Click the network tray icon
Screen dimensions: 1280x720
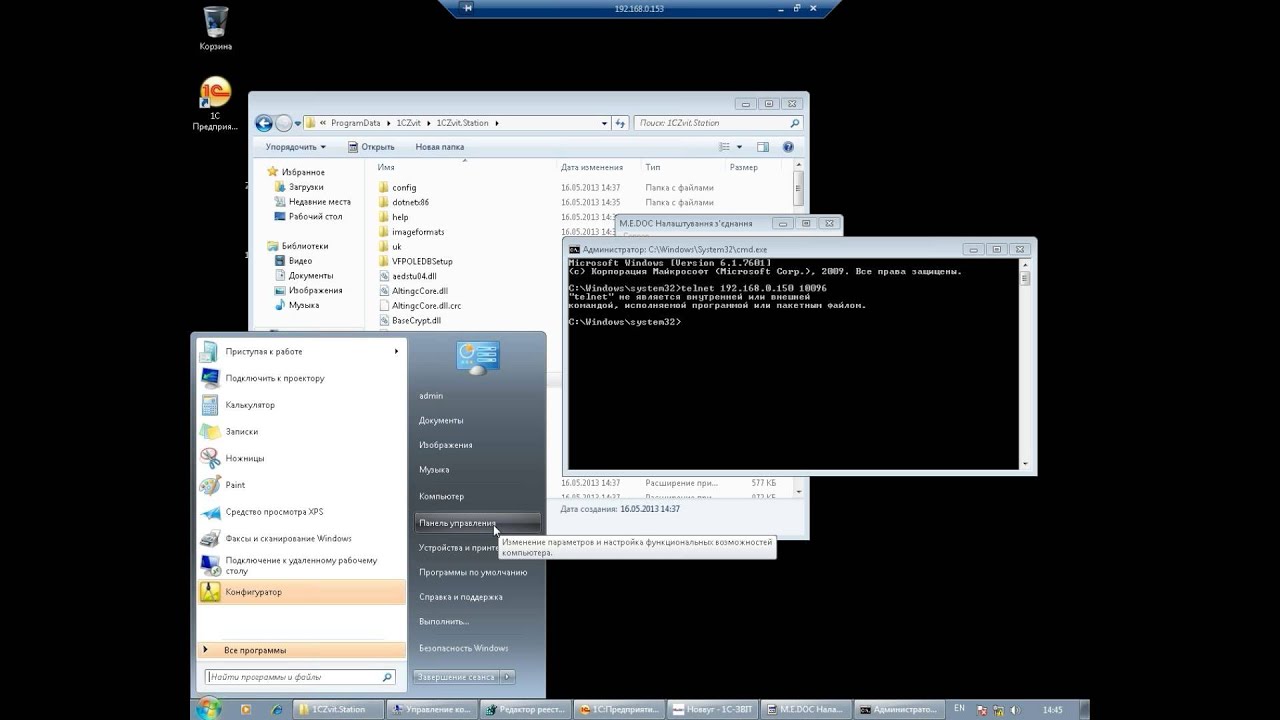coord(997,710)
